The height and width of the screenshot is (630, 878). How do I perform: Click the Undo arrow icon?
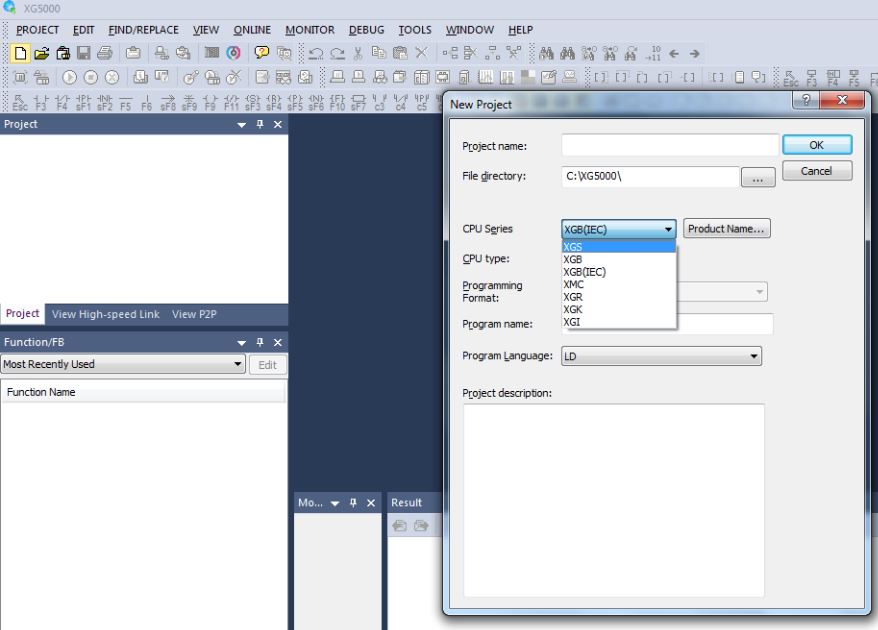tap(316, 54)
